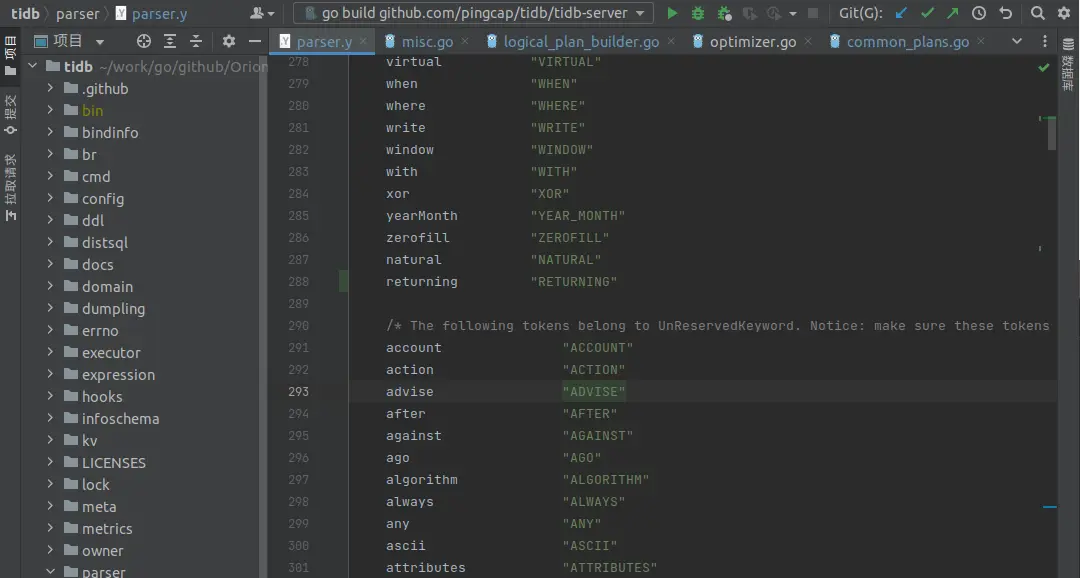Switch to misc.go tab
This screenshot has width=1080, height=578.
pos(427,42)
